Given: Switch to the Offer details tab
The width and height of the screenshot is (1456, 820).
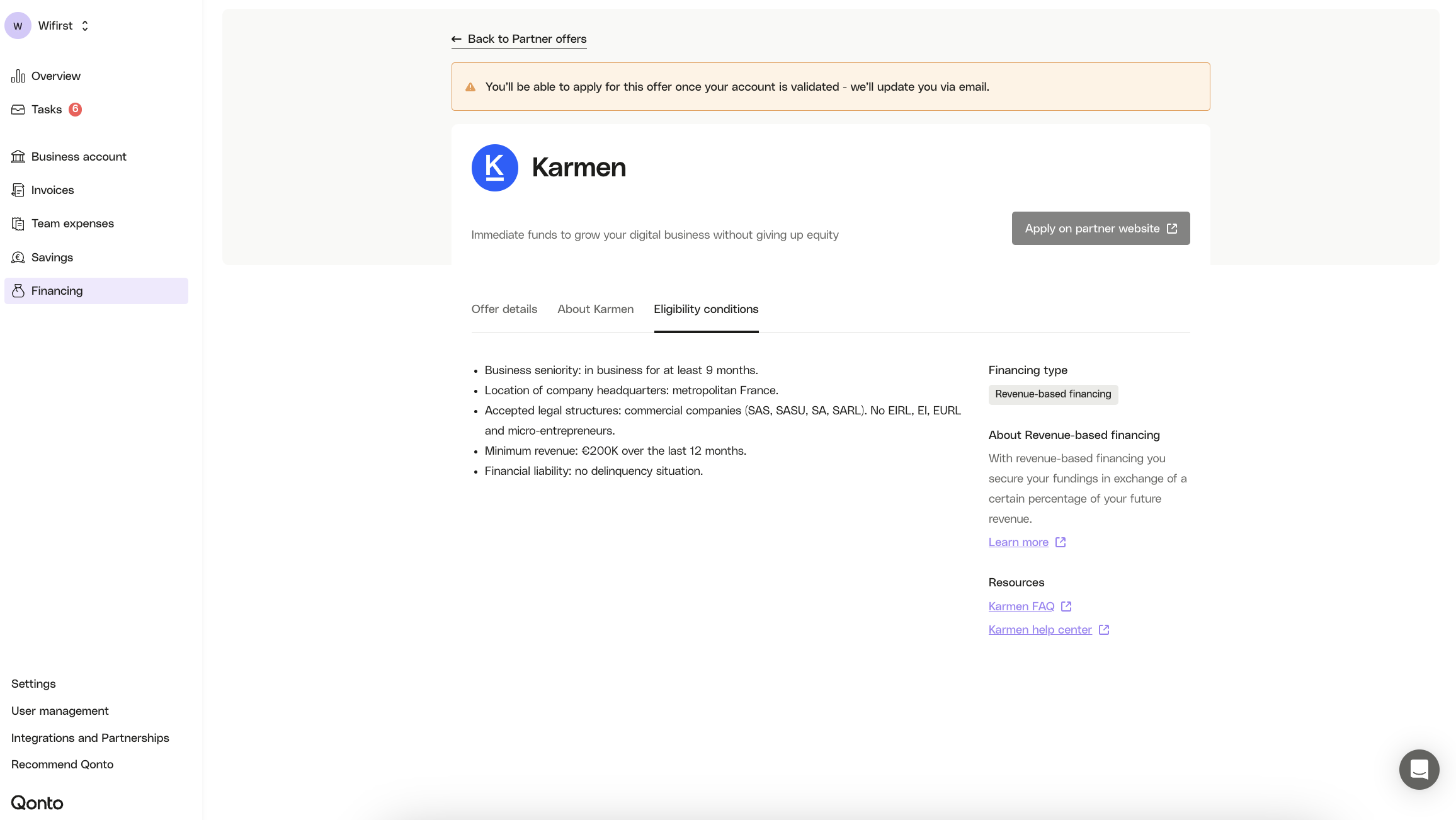Looking at the screenshot, I should coord(504,309).
